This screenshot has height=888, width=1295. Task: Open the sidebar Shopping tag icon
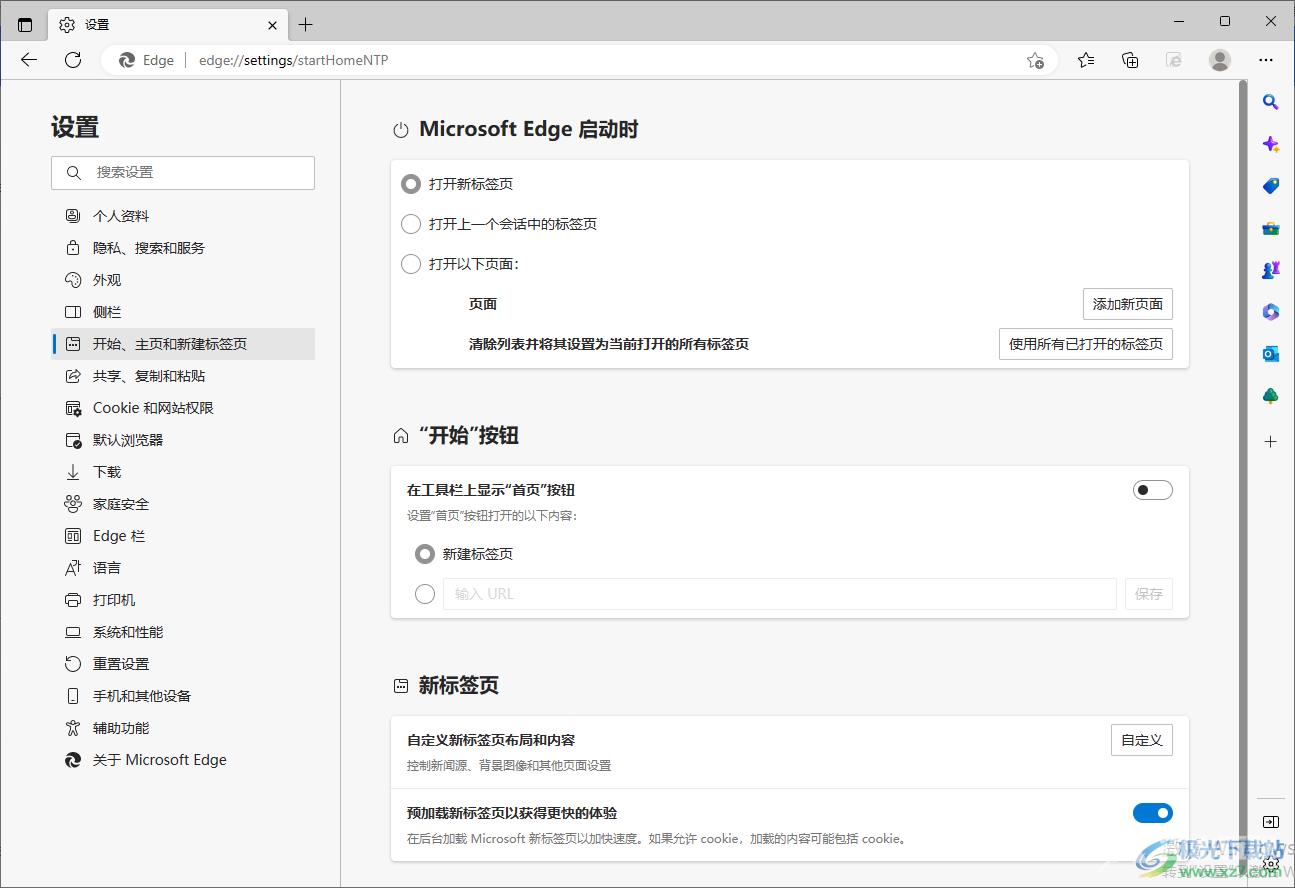click(1271, 186)
